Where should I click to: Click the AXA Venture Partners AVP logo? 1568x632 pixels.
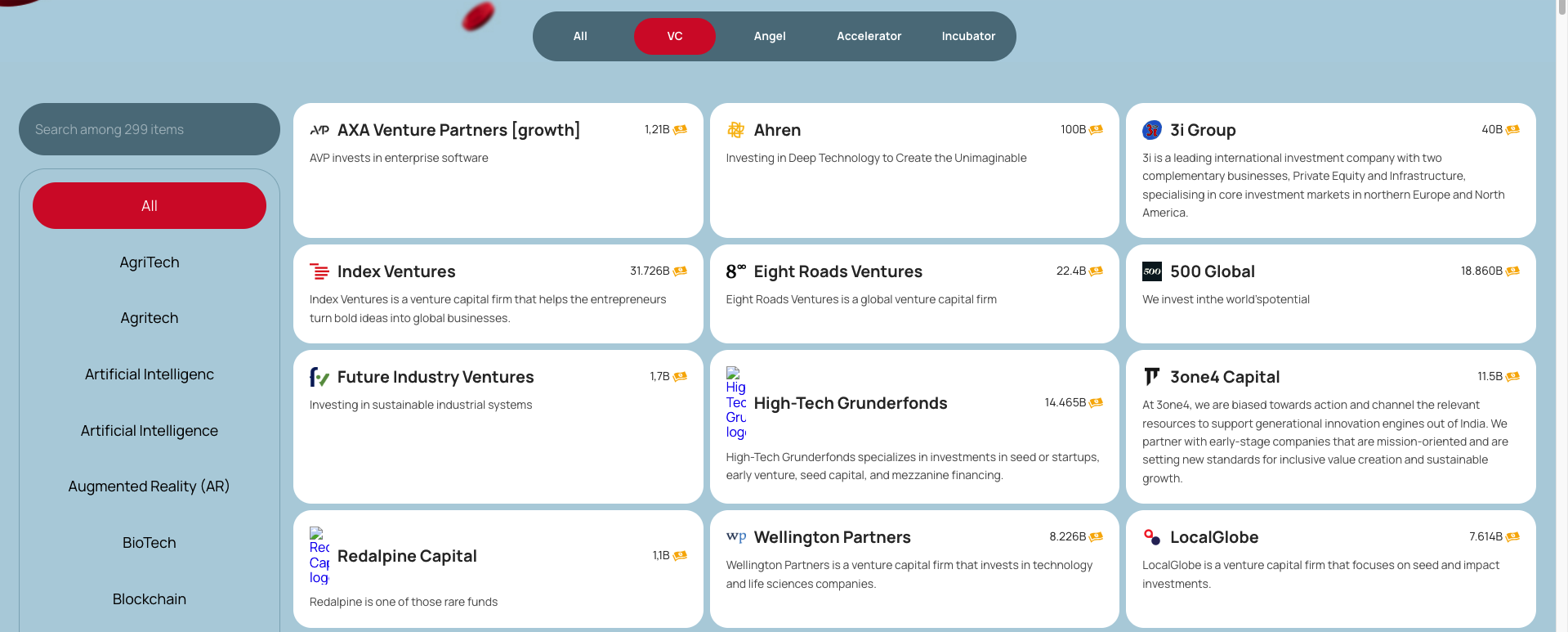tap(319, 130)
